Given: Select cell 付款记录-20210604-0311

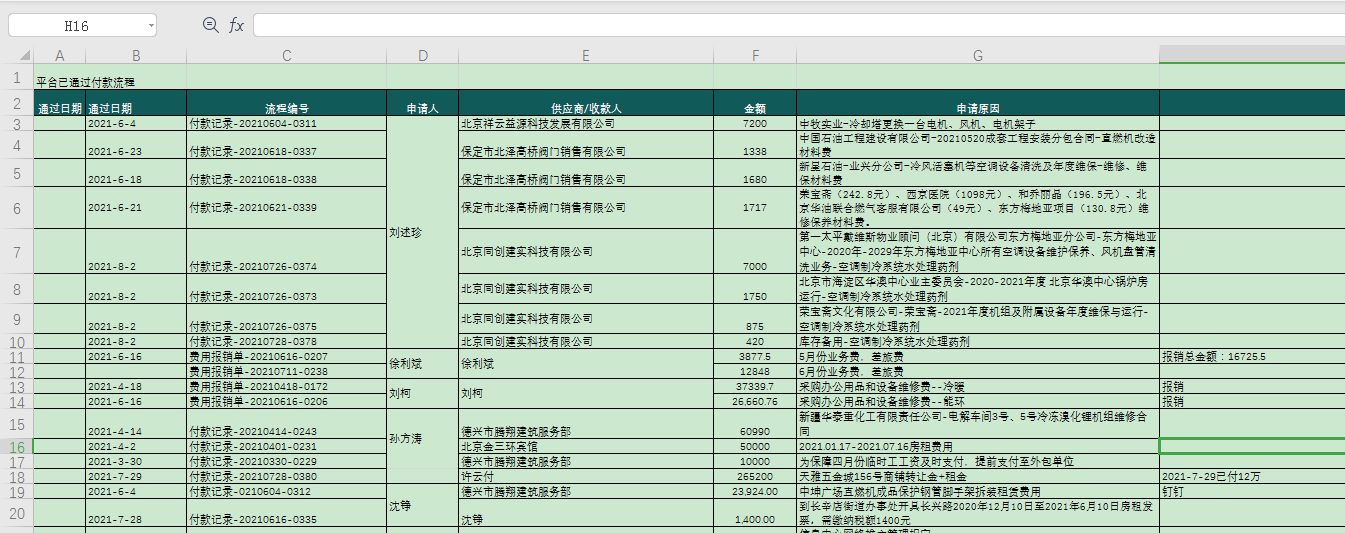Looking at the screenshot, I should (287, 124).
